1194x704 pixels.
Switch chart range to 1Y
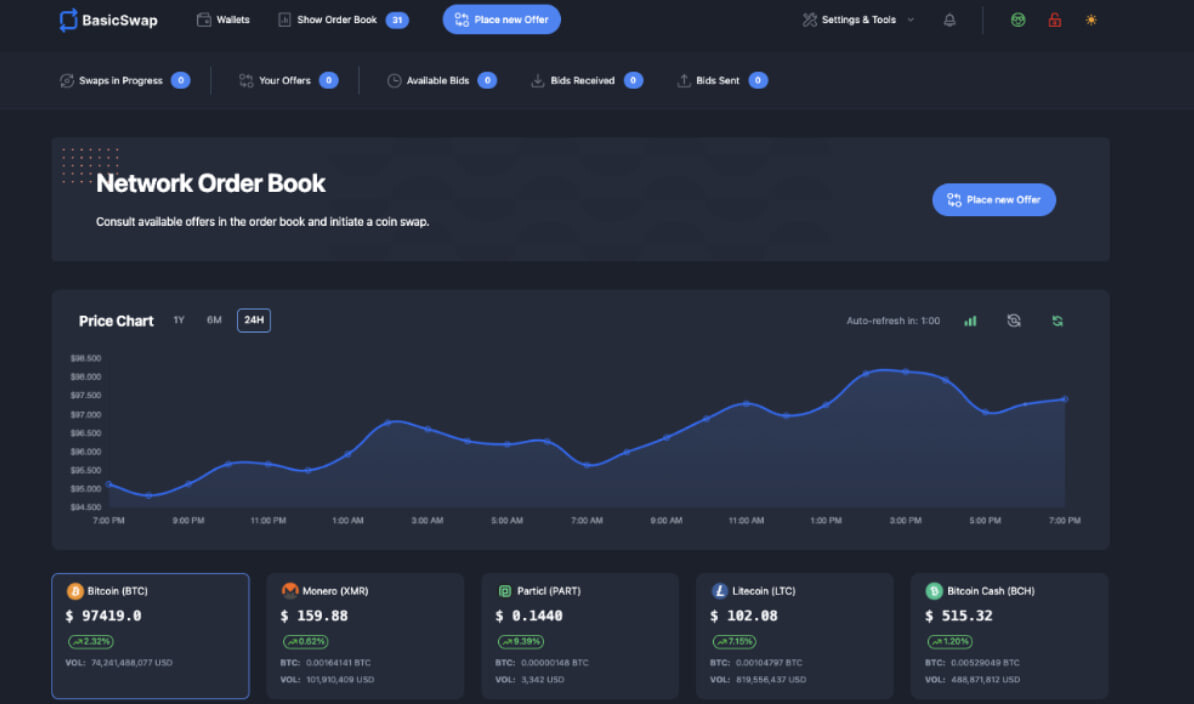click(x=179, y=320)
